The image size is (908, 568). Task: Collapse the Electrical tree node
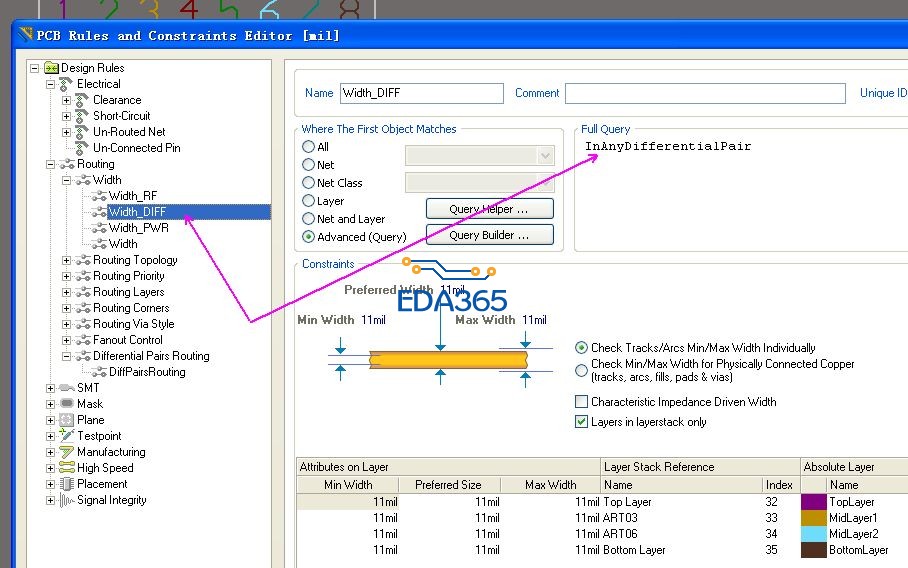(x=51, y=85)
